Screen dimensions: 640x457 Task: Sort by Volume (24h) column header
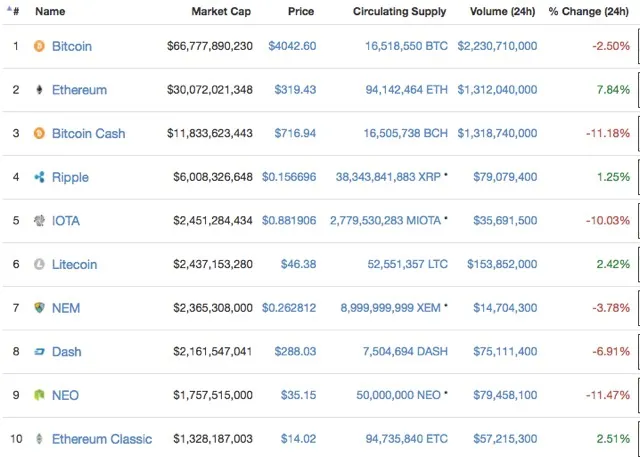(x=502, y=11)
